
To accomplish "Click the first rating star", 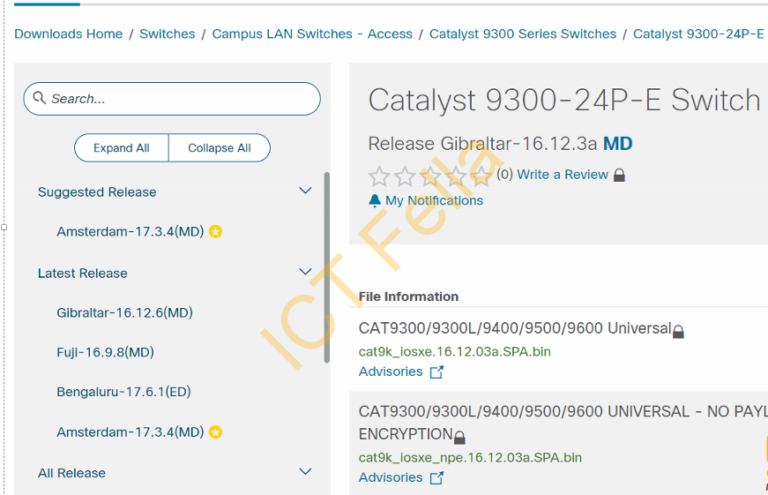I will pos(379,176).
